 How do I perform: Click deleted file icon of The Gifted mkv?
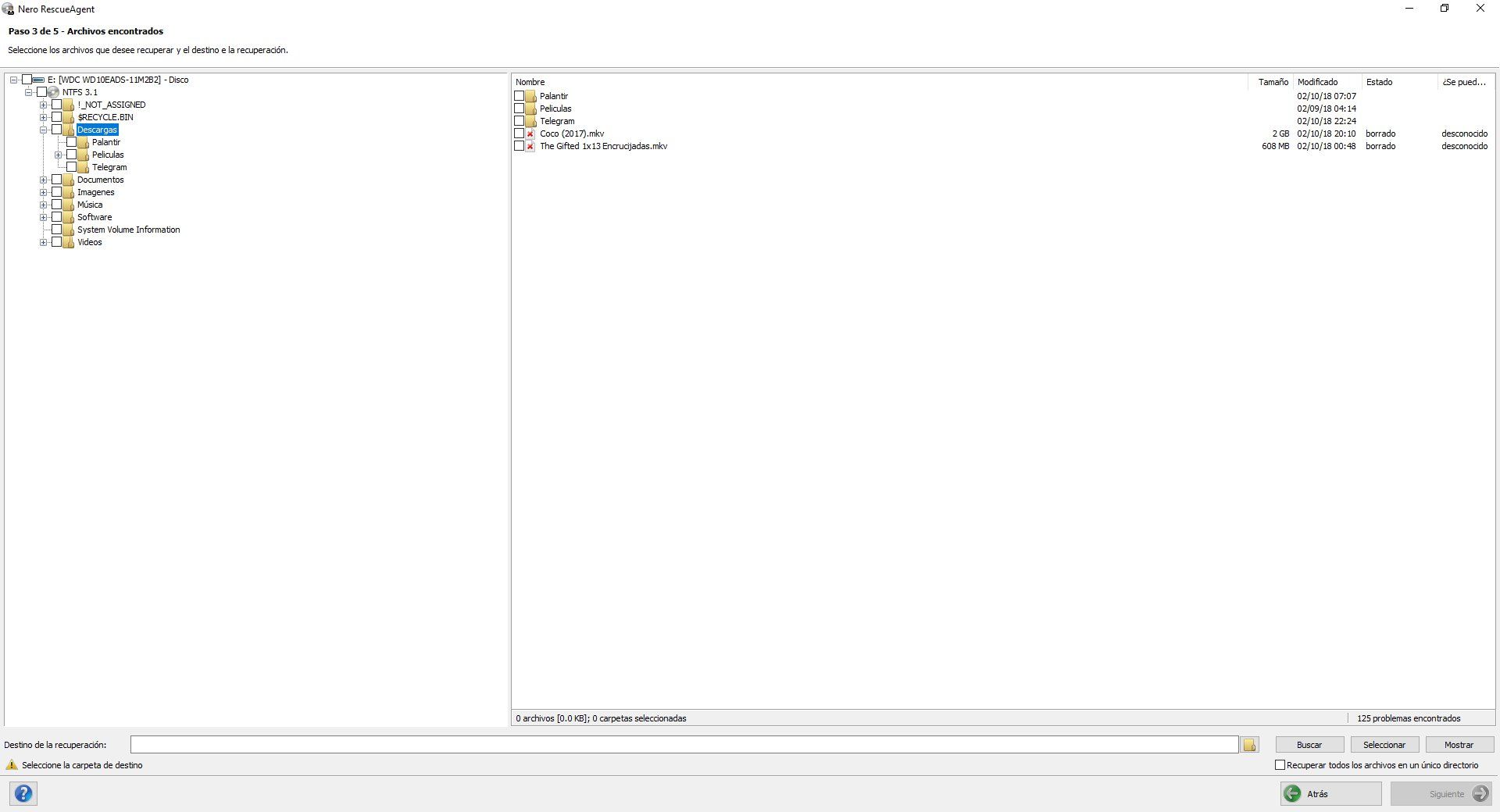[531, 146]
